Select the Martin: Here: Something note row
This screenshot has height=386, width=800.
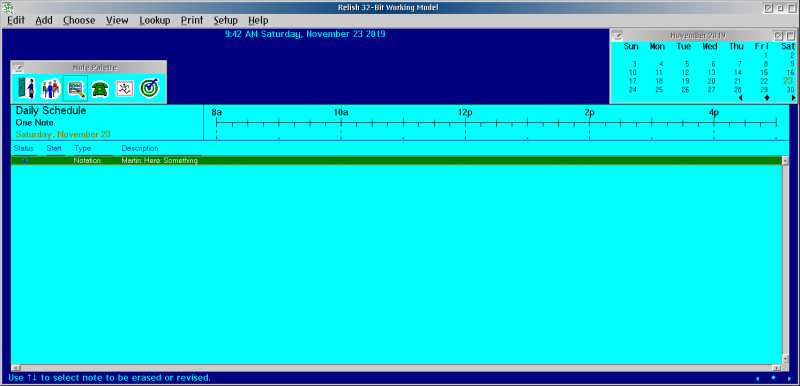pyautogui.click(x=396, y=160)
